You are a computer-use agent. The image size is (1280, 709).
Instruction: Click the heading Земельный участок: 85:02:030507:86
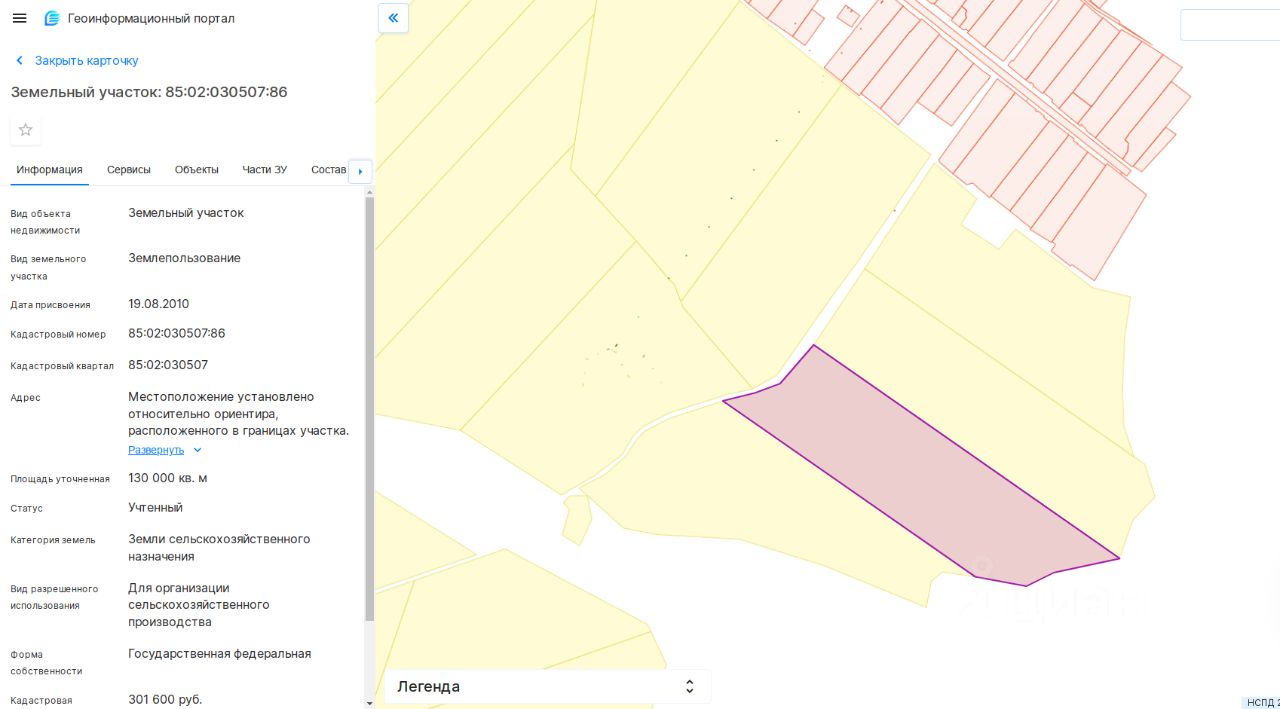pyautogui.click(x=149, y=92)
